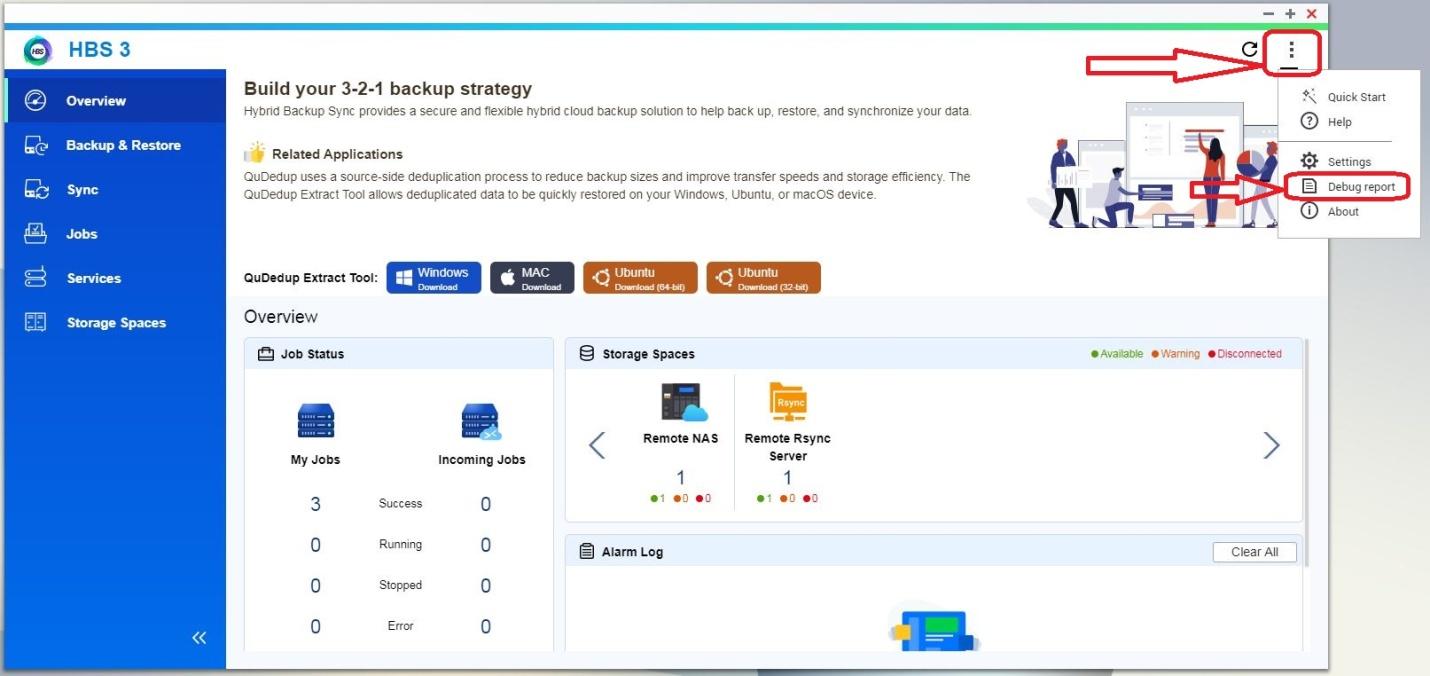Open the Services section
Image resolution: width=1430 pixels, height=676 pixels.
(x=115, y=278)
